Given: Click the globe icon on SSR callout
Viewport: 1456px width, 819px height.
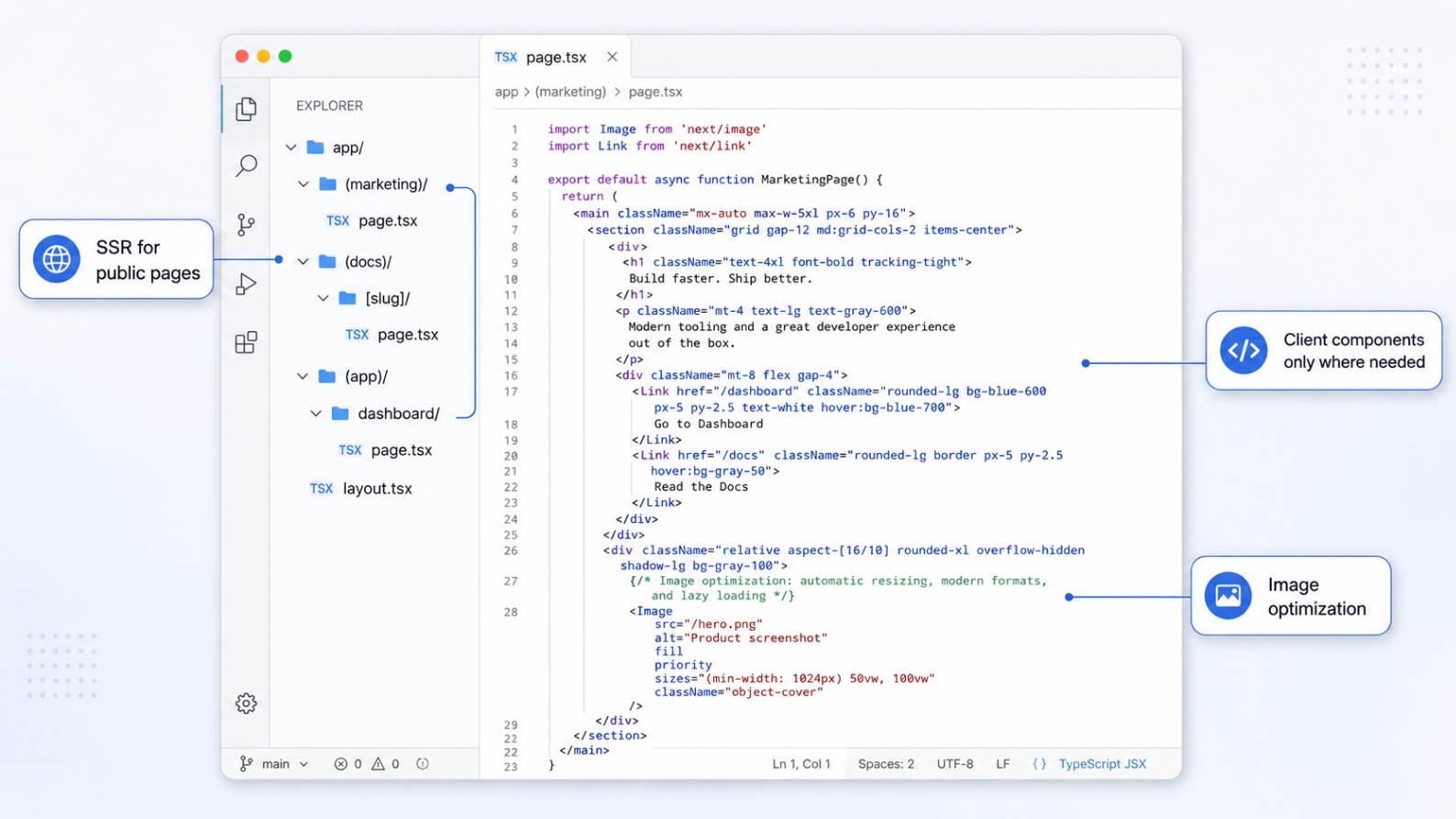Looking at the screenshot, I should click(56, 260).
